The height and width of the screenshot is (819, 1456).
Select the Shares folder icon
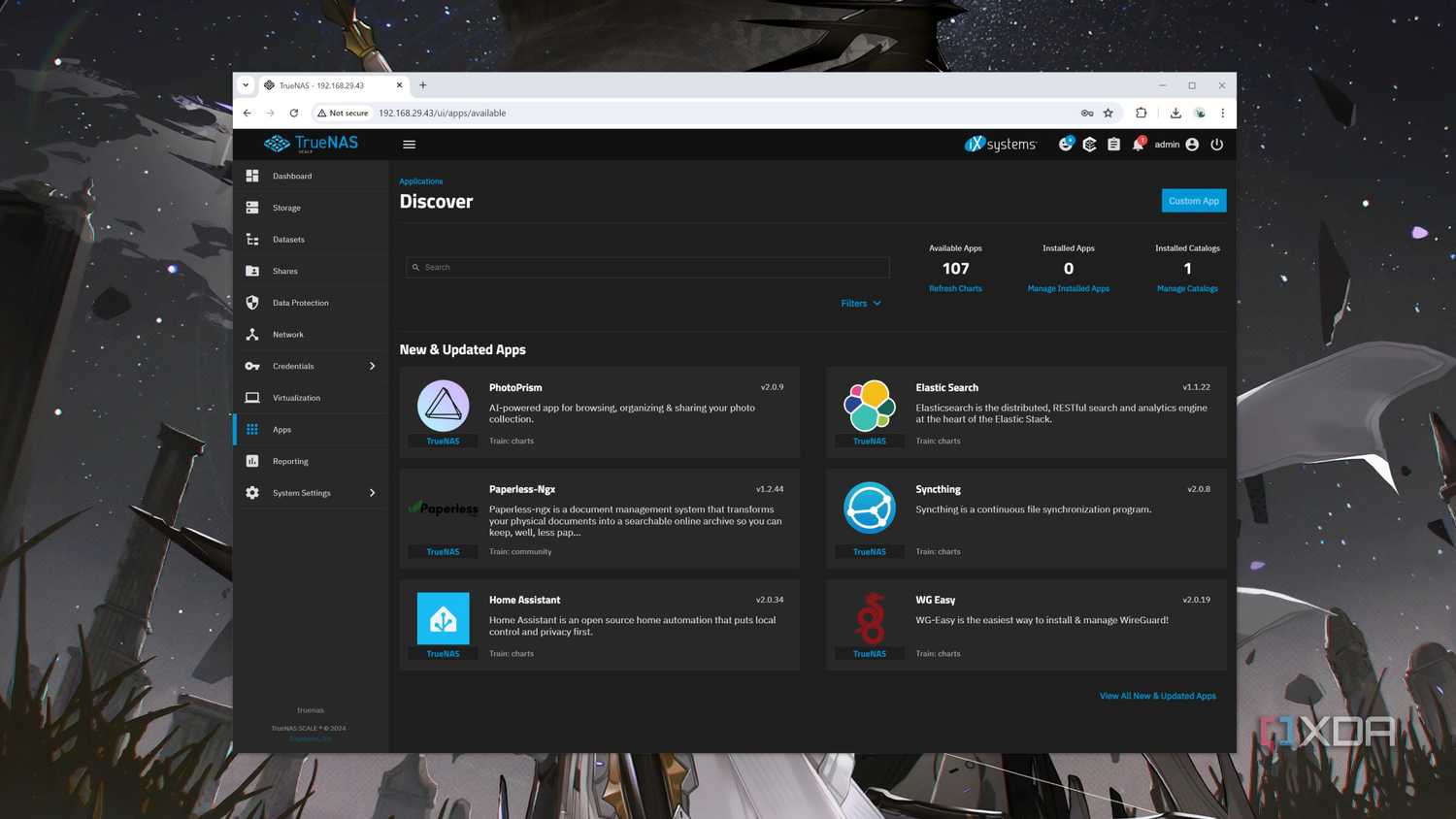[252, 271]
